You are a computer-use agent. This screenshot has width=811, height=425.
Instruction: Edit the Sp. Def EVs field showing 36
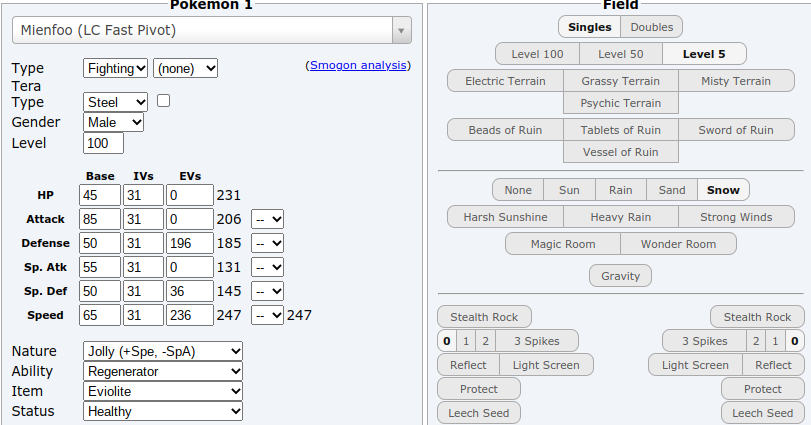tap(189, 291)
